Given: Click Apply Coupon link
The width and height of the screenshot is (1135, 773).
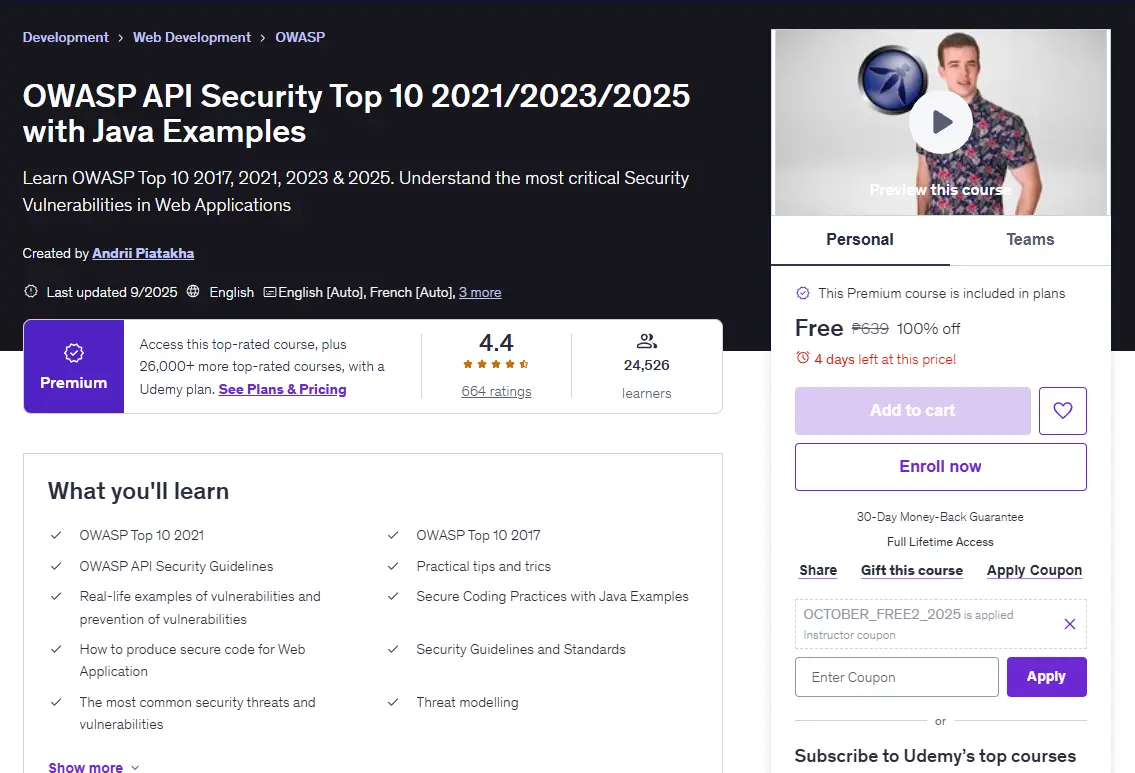Looking at the screenshot, I should [1034, 570].
